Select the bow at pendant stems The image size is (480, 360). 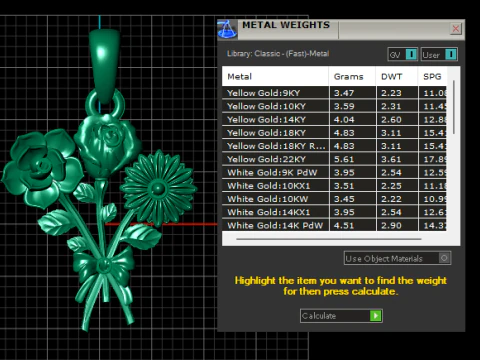point(104,265)
